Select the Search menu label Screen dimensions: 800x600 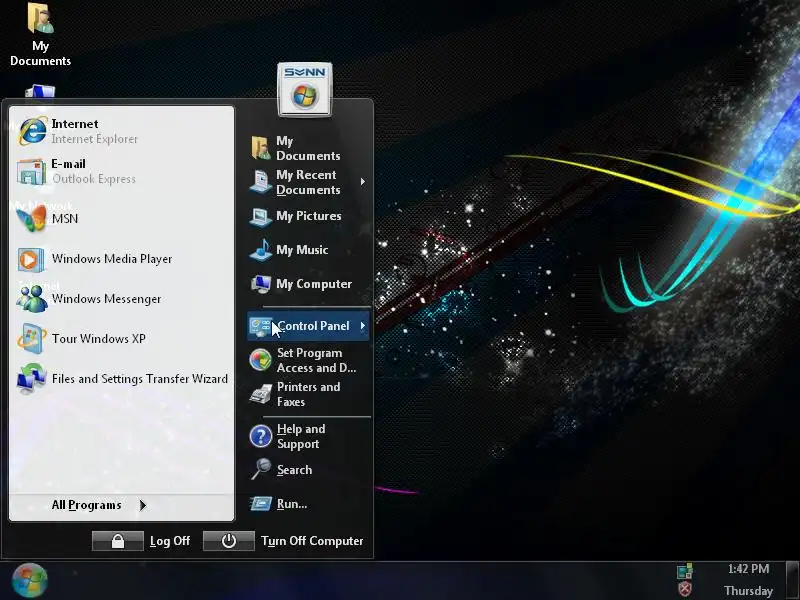click(294, 470)
